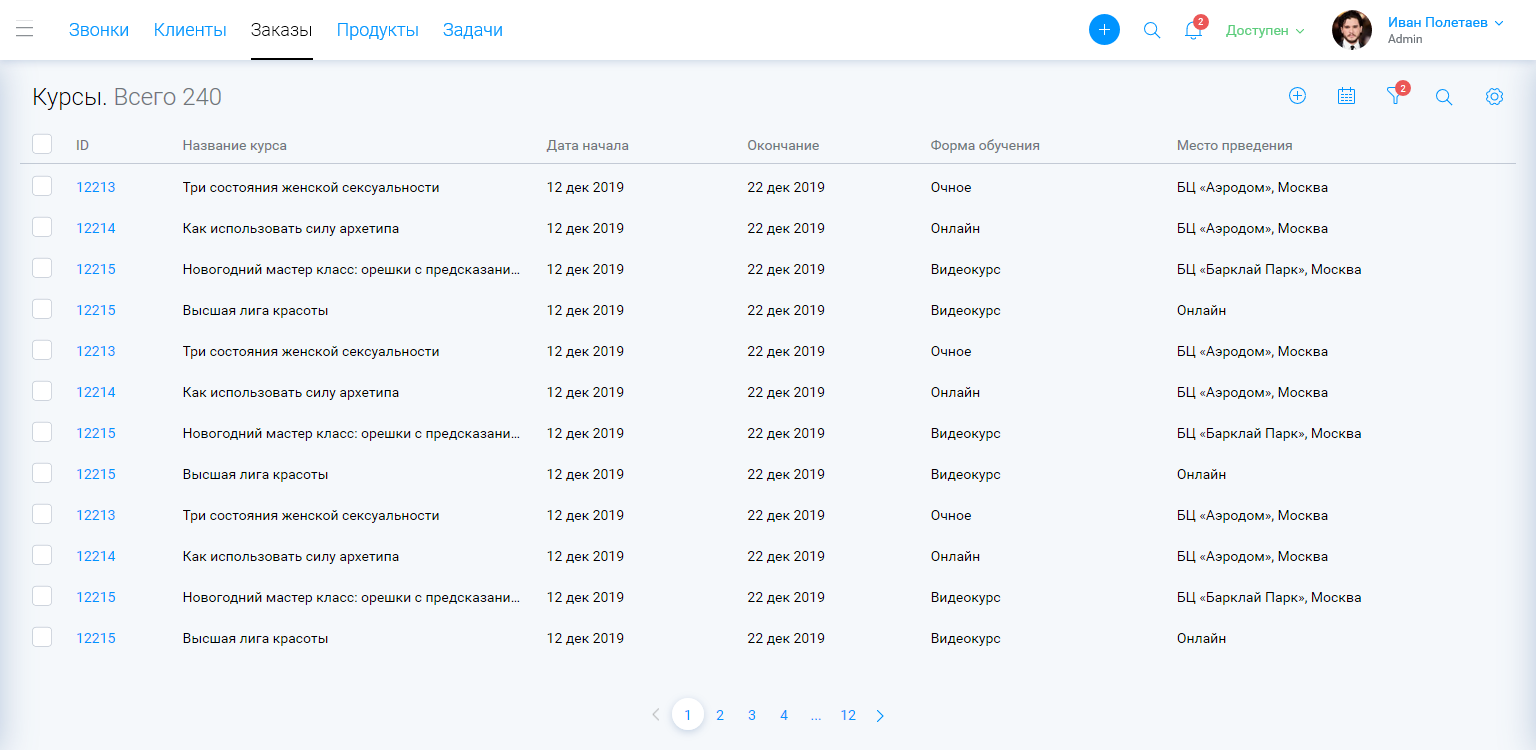1536x750 pixels.
Task: Sort by the Окончание column header
Action: click(x=783, y=145)
